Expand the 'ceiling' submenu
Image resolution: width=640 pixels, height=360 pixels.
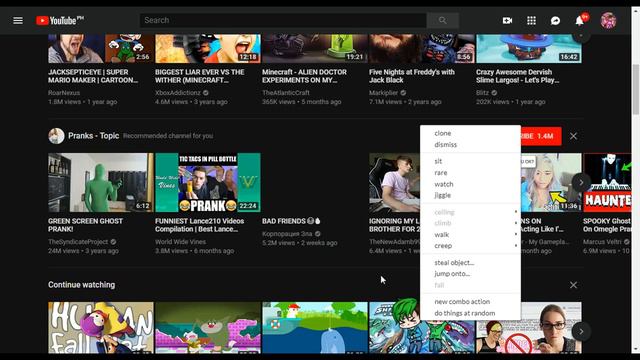point(470,212)
